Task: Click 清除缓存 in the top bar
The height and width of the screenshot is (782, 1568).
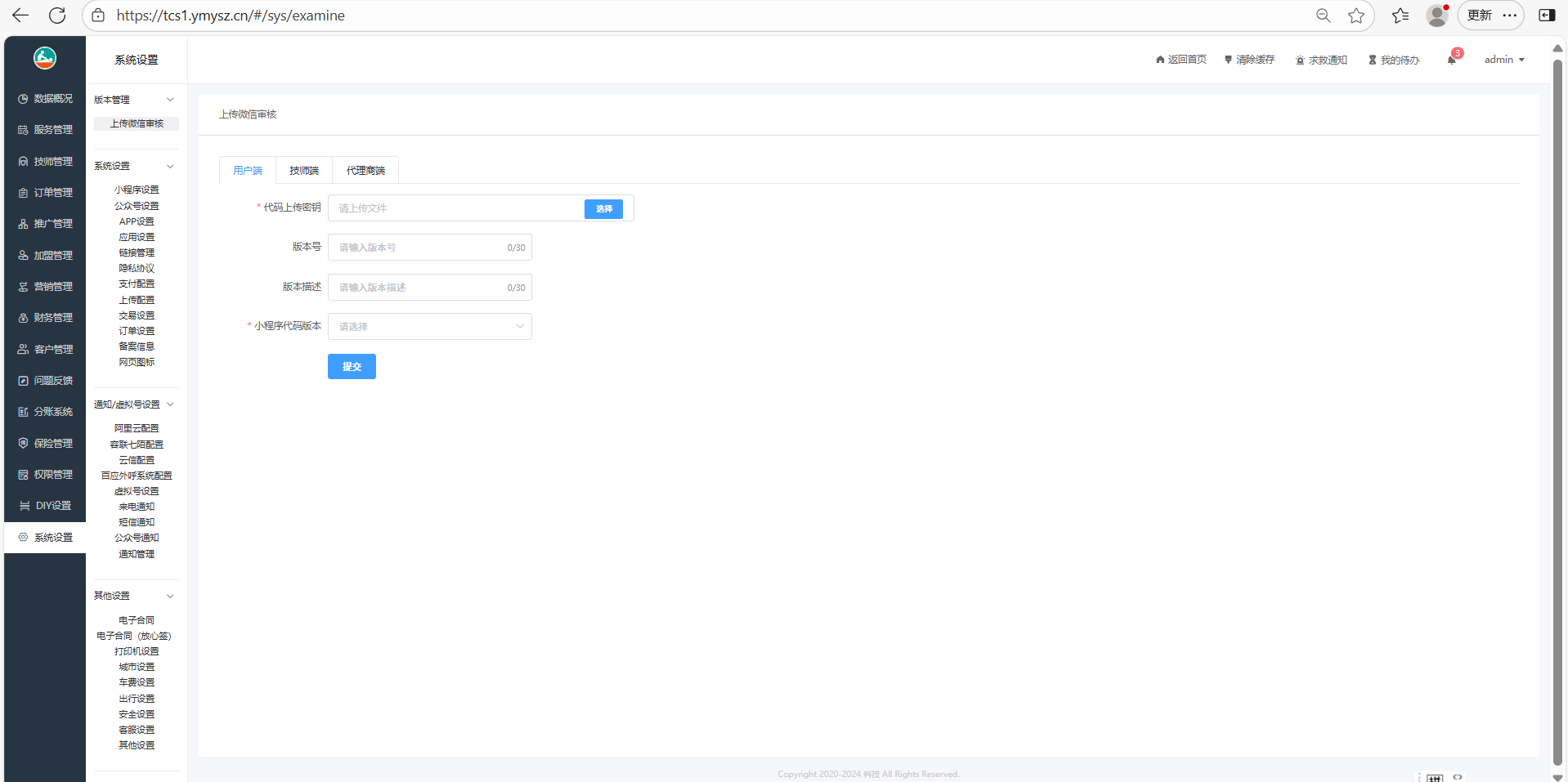Action: tap(1249, 60)
